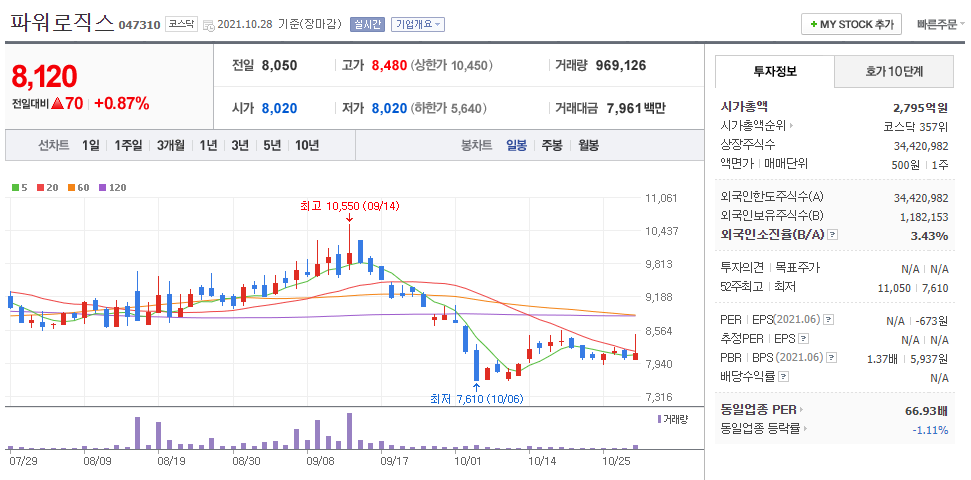This screenshot has height=480, width=971.
Task: Click the 외국인보유주식수(B) value 1,182,153
Action: (924, 217)
